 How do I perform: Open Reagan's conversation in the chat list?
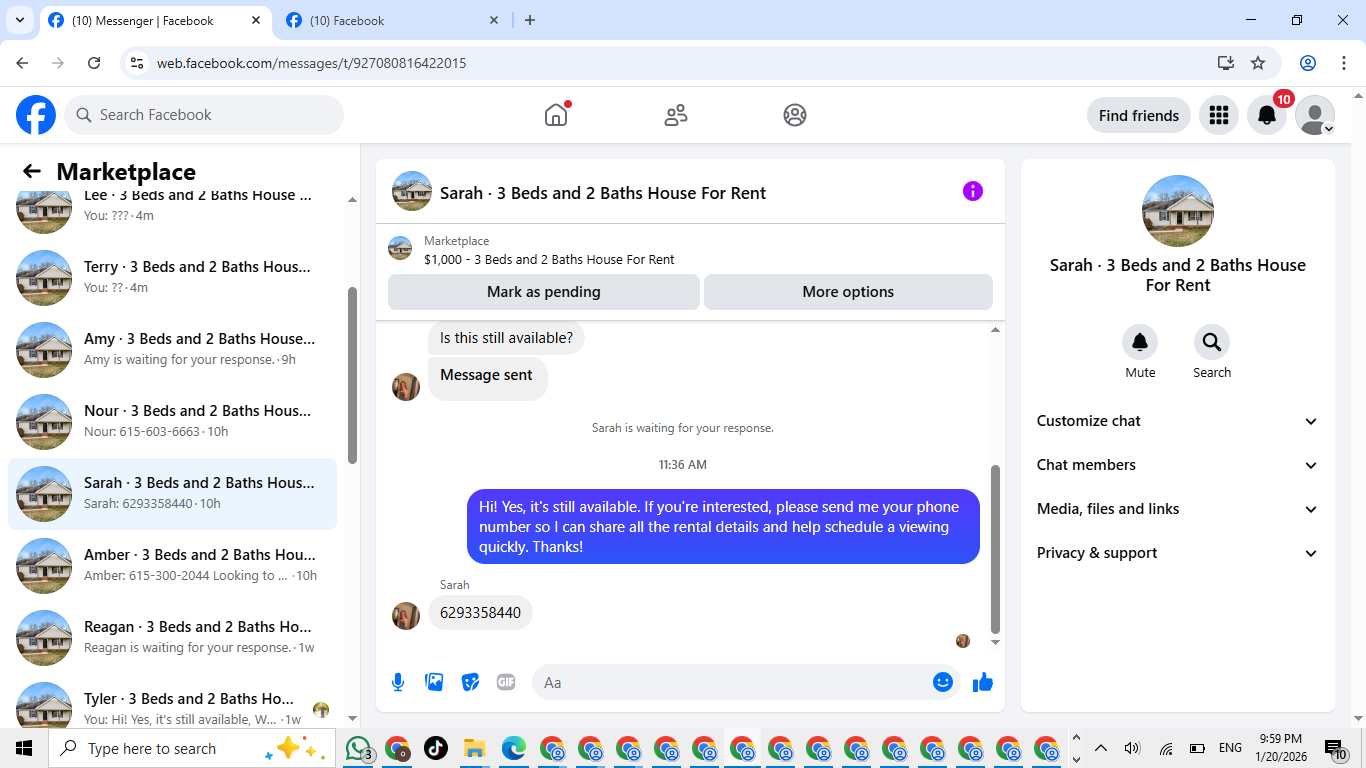coord(172,637)
